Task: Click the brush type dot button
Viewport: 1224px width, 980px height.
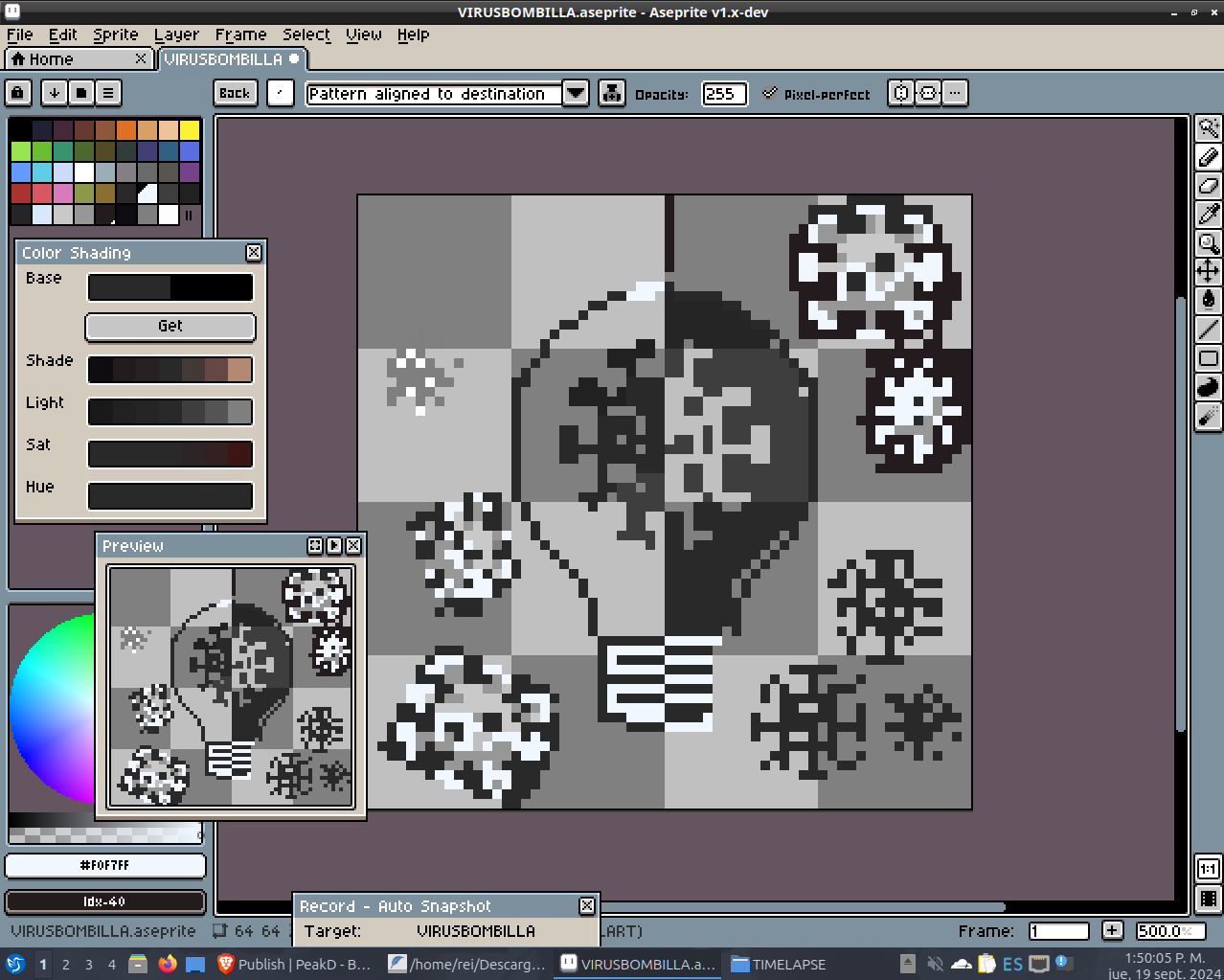Action: pos(280,93)
